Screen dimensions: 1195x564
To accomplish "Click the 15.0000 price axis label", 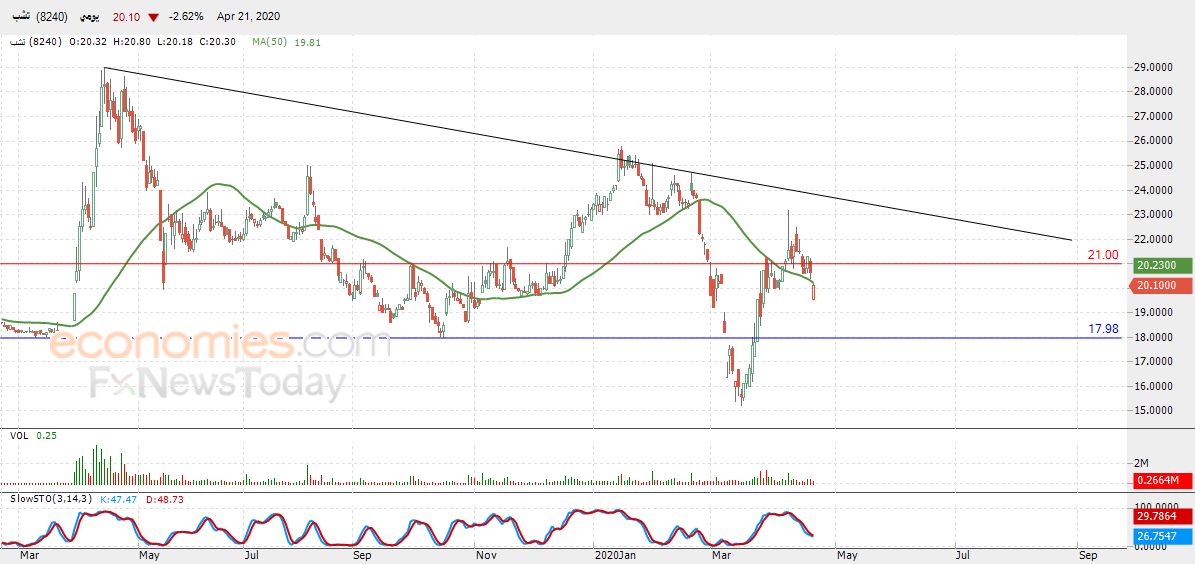I will (1154, 411).
